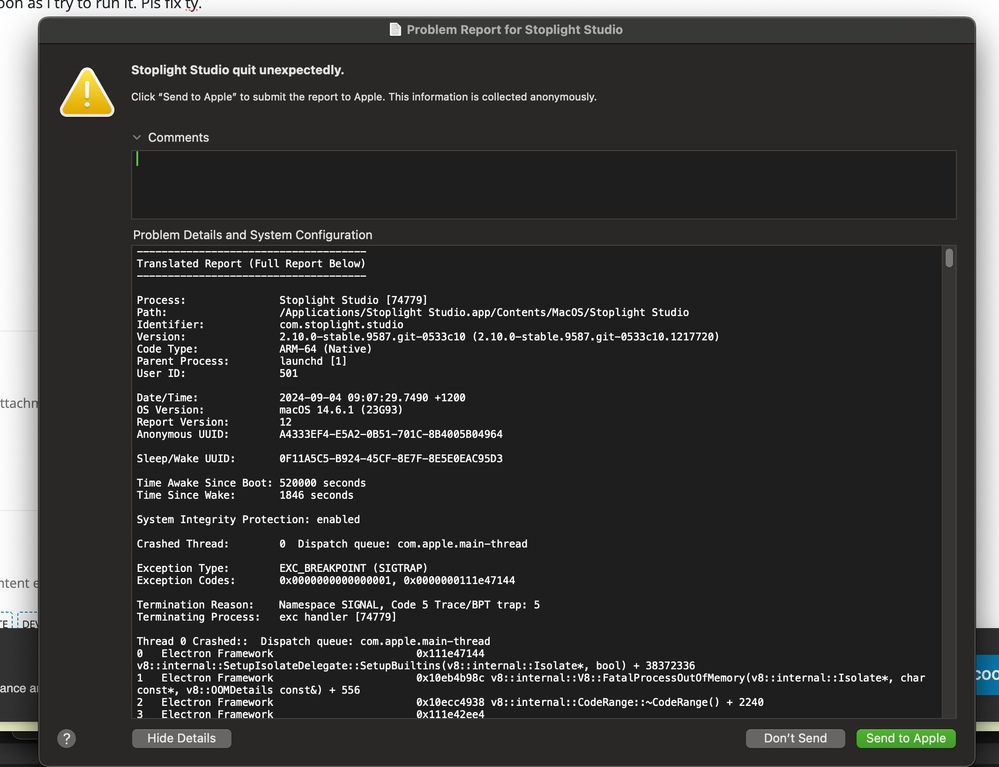Open help with the question mark button
The height and width of the screenshot is (767, 999).
click(x=66, y=738)
